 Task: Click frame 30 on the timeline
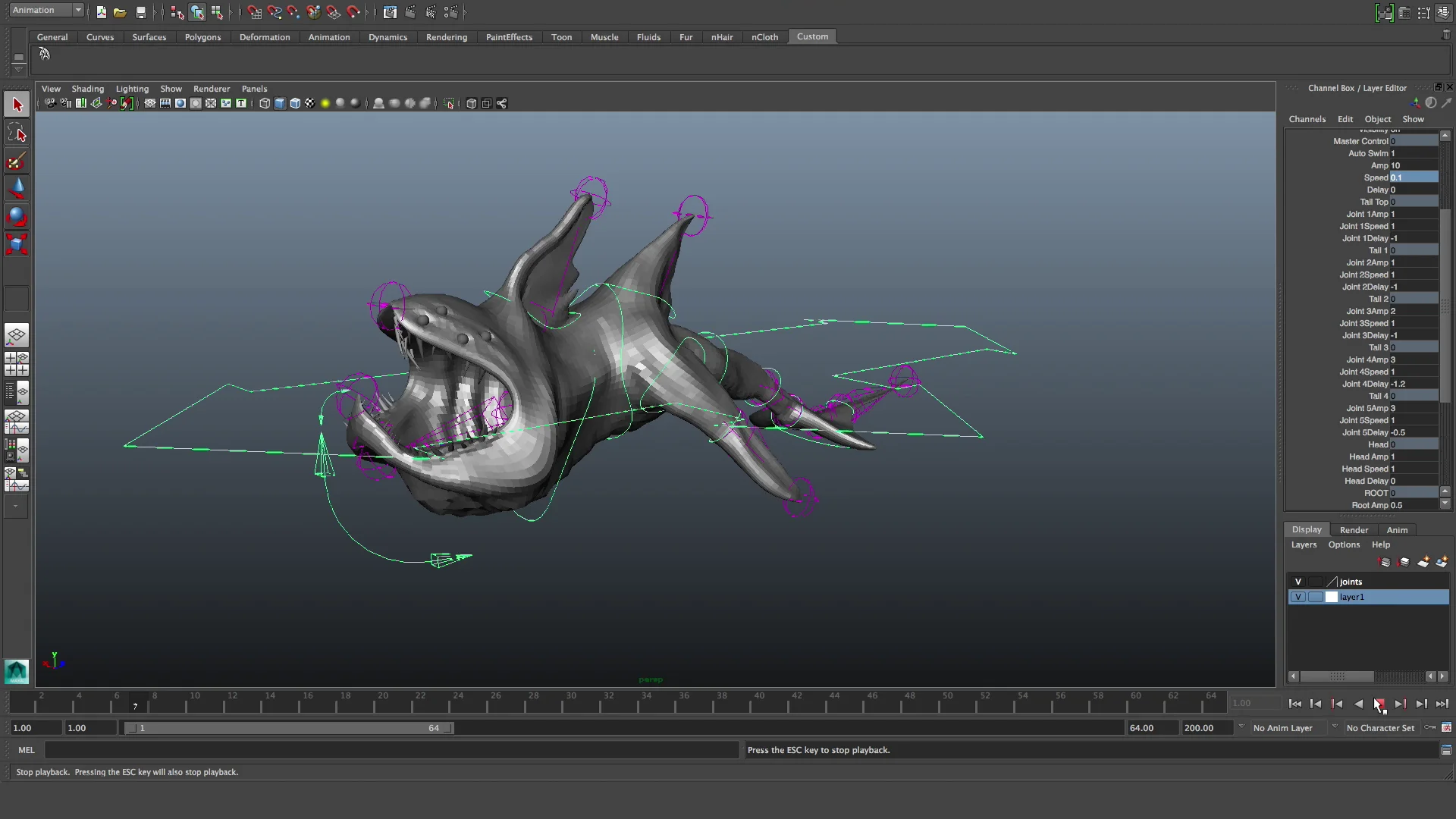tap(571, 702)
